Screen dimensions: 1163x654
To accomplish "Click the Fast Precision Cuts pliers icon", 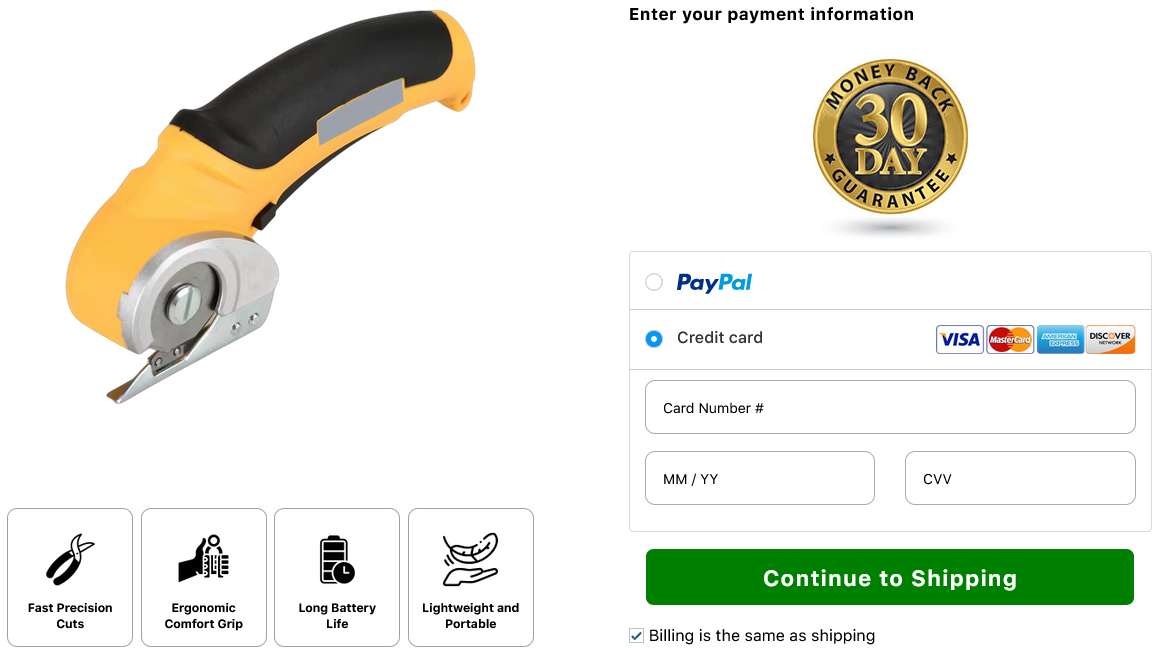I will (70, 559).
